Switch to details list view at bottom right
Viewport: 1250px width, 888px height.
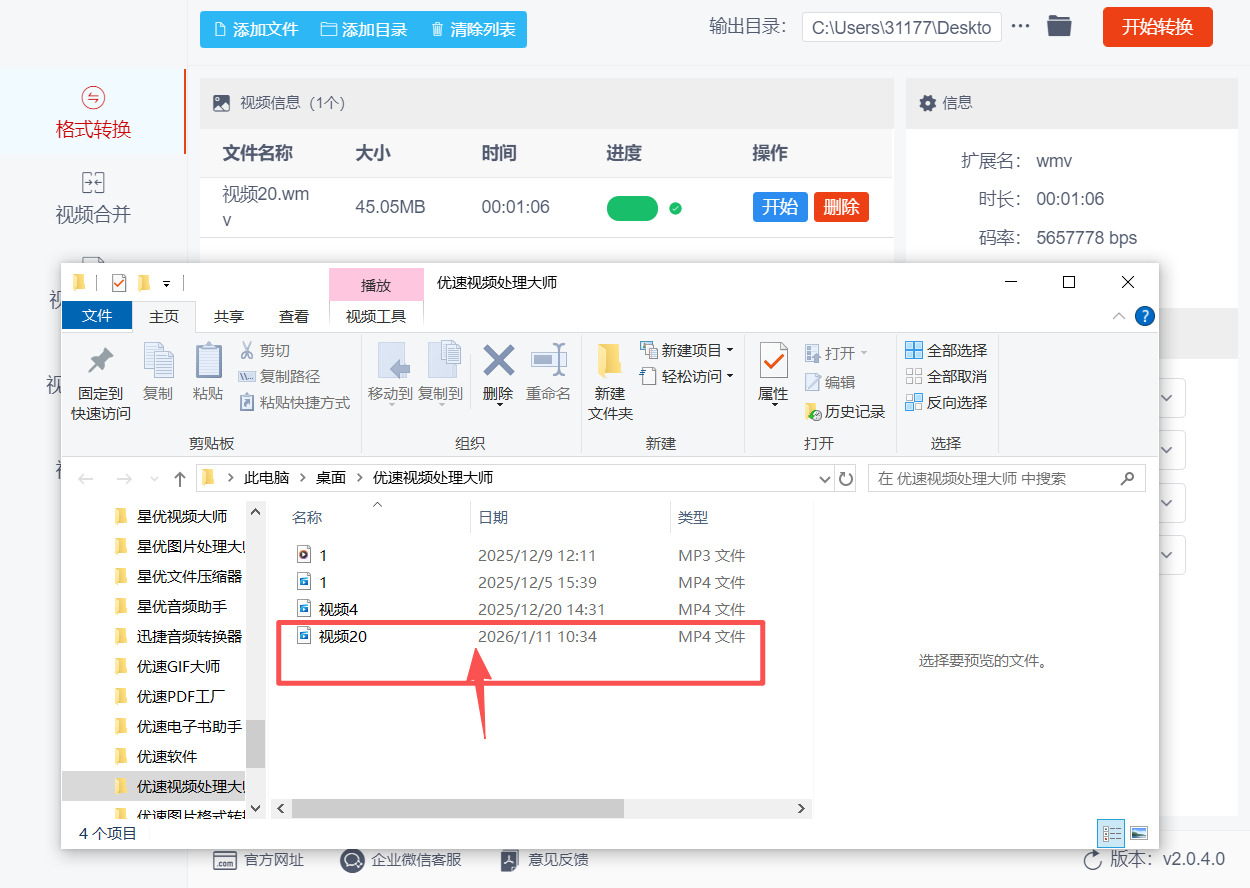(1110, 833)
